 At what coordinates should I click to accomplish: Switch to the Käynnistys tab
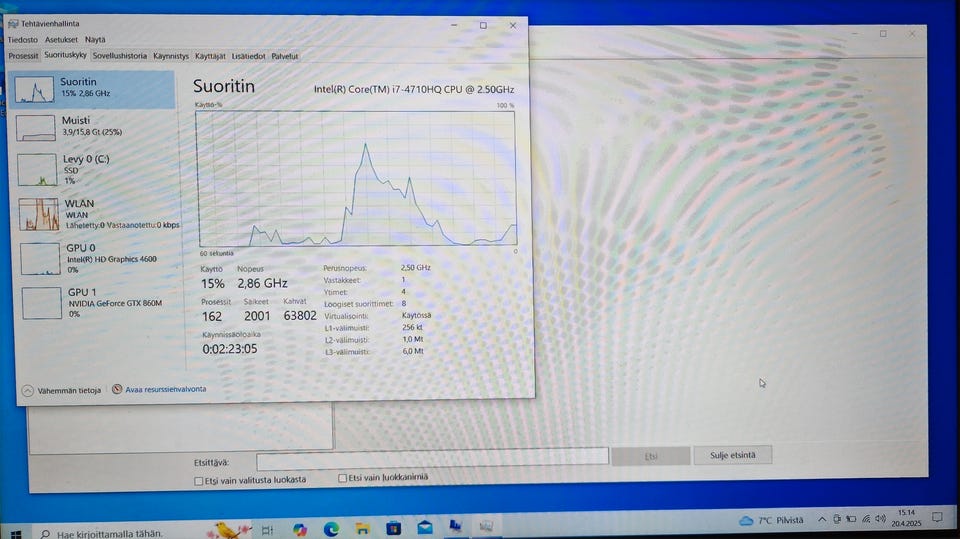click(x=171, y=56)
